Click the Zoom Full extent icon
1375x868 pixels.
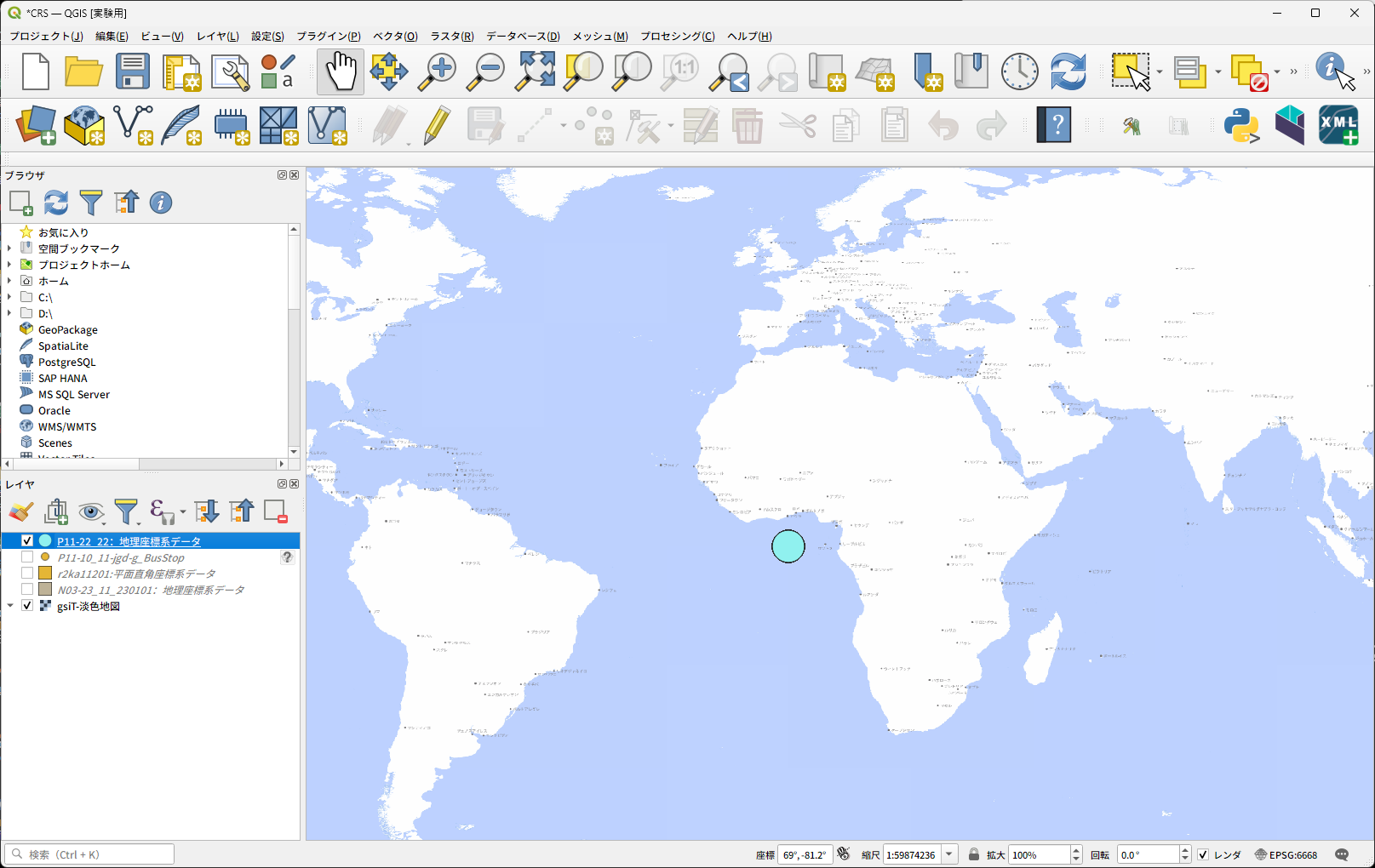pyautogui.click(x=536, y=71)
